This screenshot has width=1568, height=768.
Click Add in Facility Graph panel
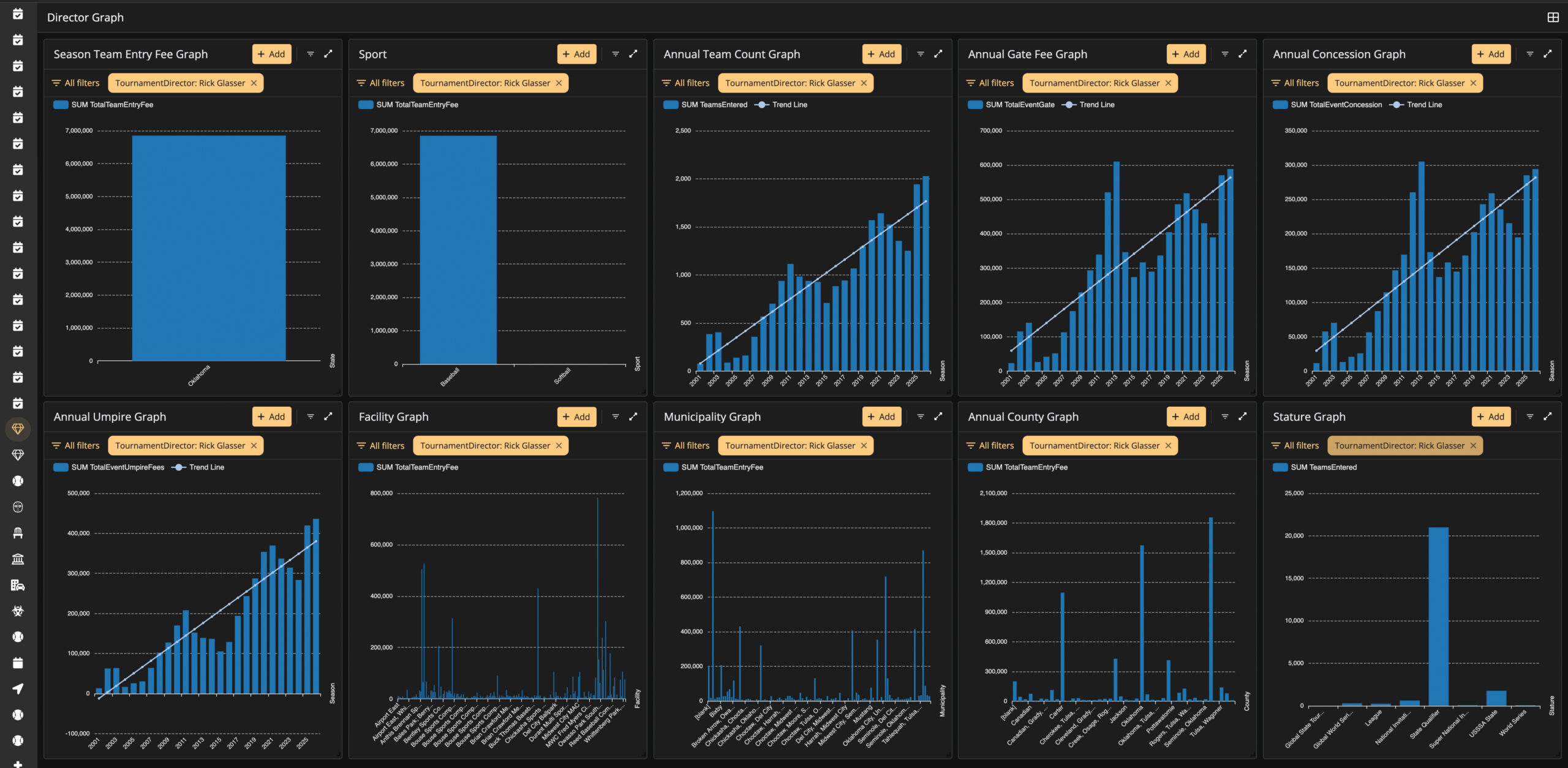[x=576, y=416]
